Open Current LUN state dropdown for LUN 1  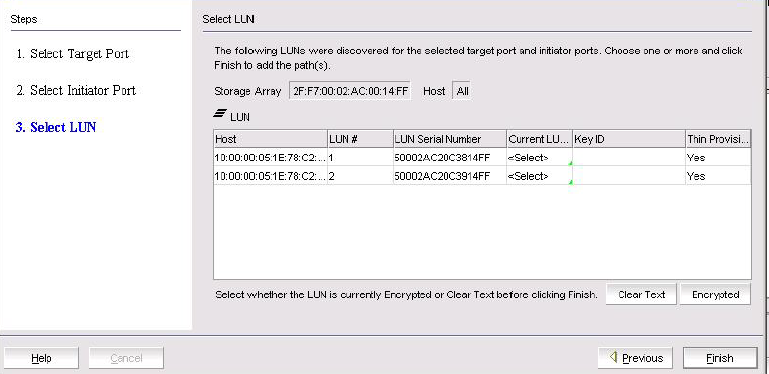pyautogui.click(x=539, y=158)
